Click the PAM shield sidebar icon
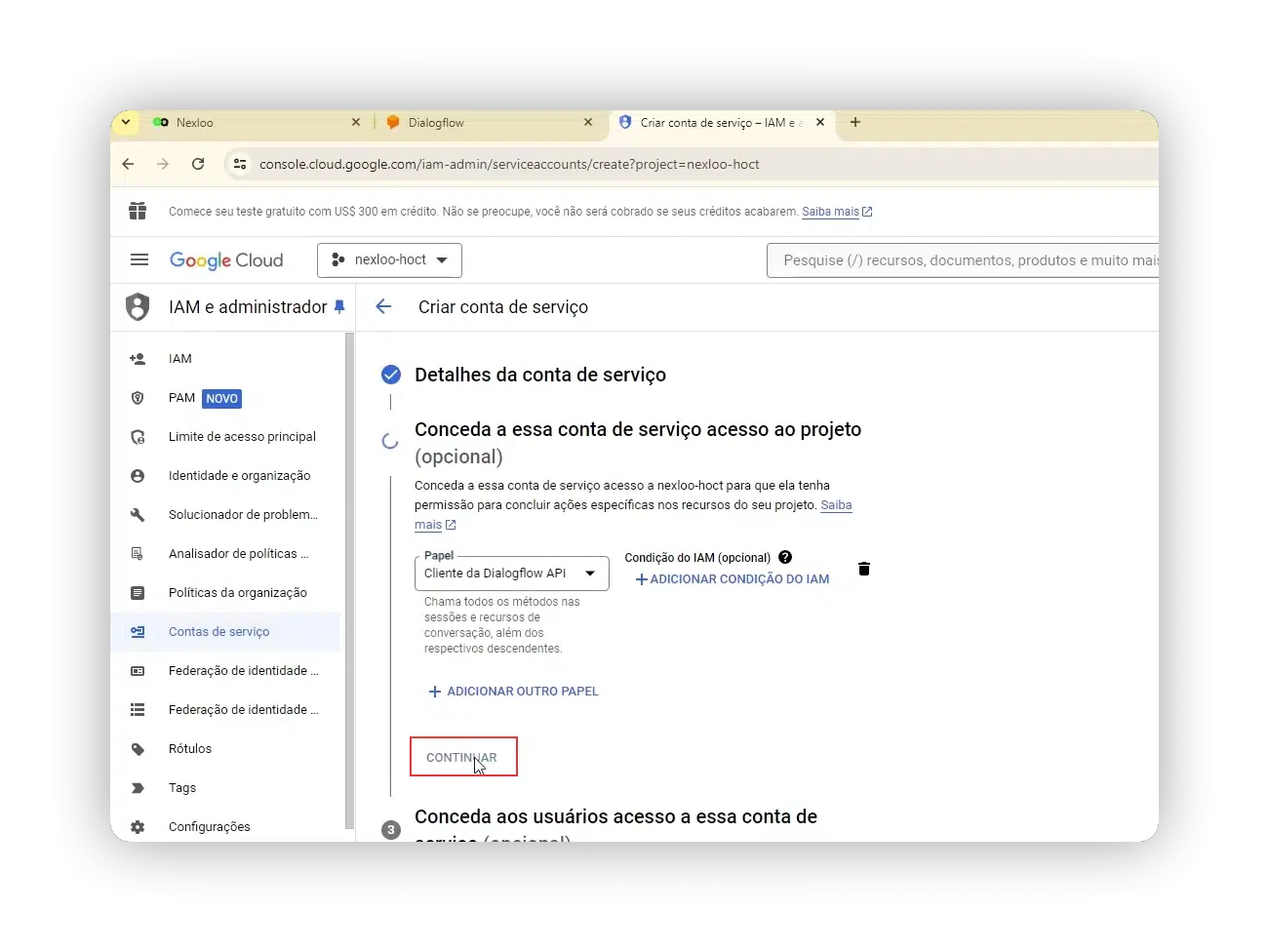The width and height of the screenshot is (1269, 952). [x=138, y=398]
